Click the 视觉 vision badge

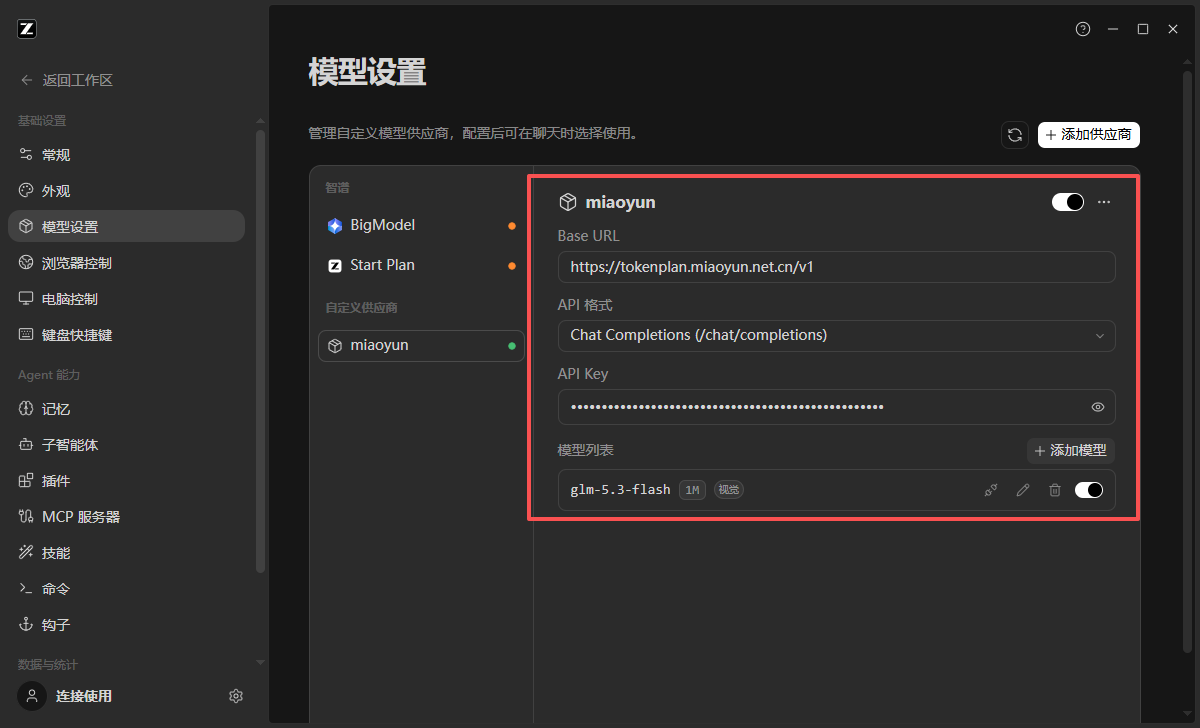pyautogui.click(x=729, y=490)
